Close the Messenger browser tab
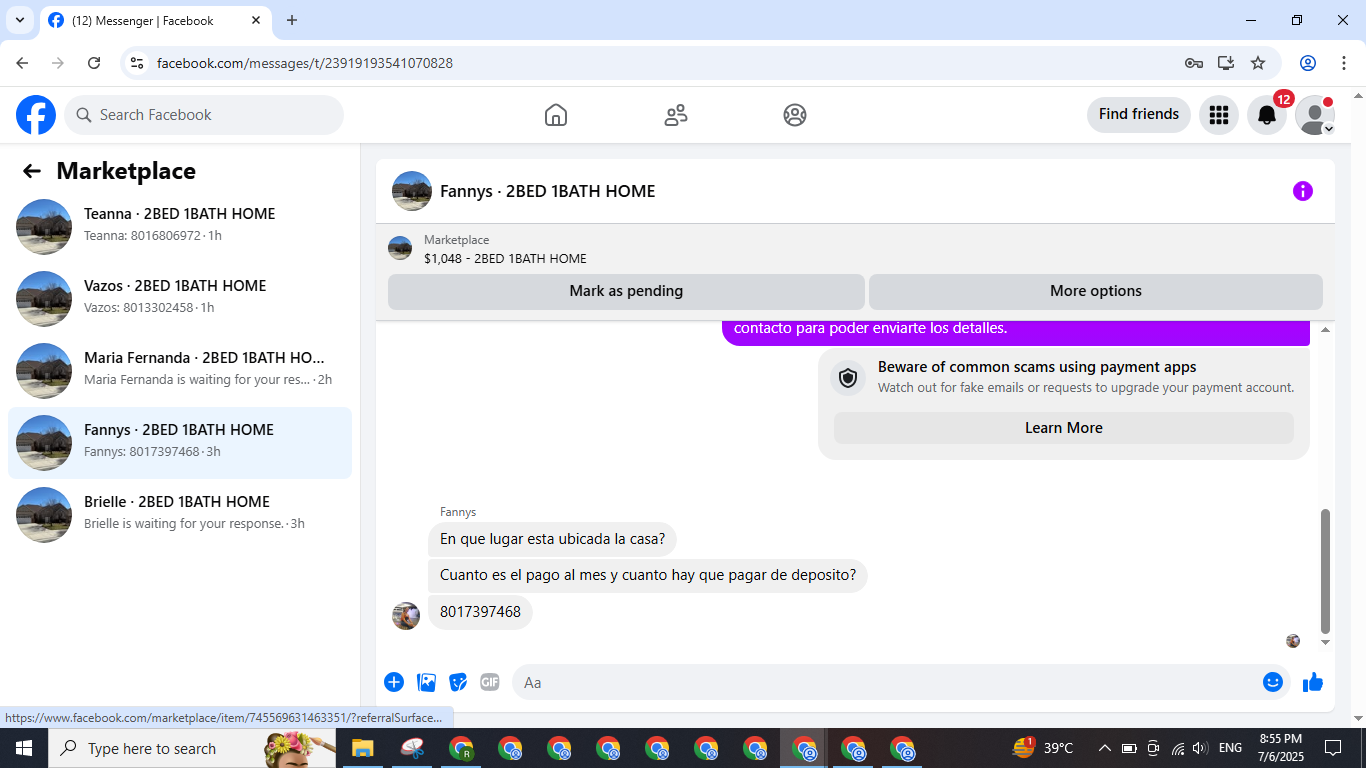Viewport: 1366px width, 768px height. [256, 20]
